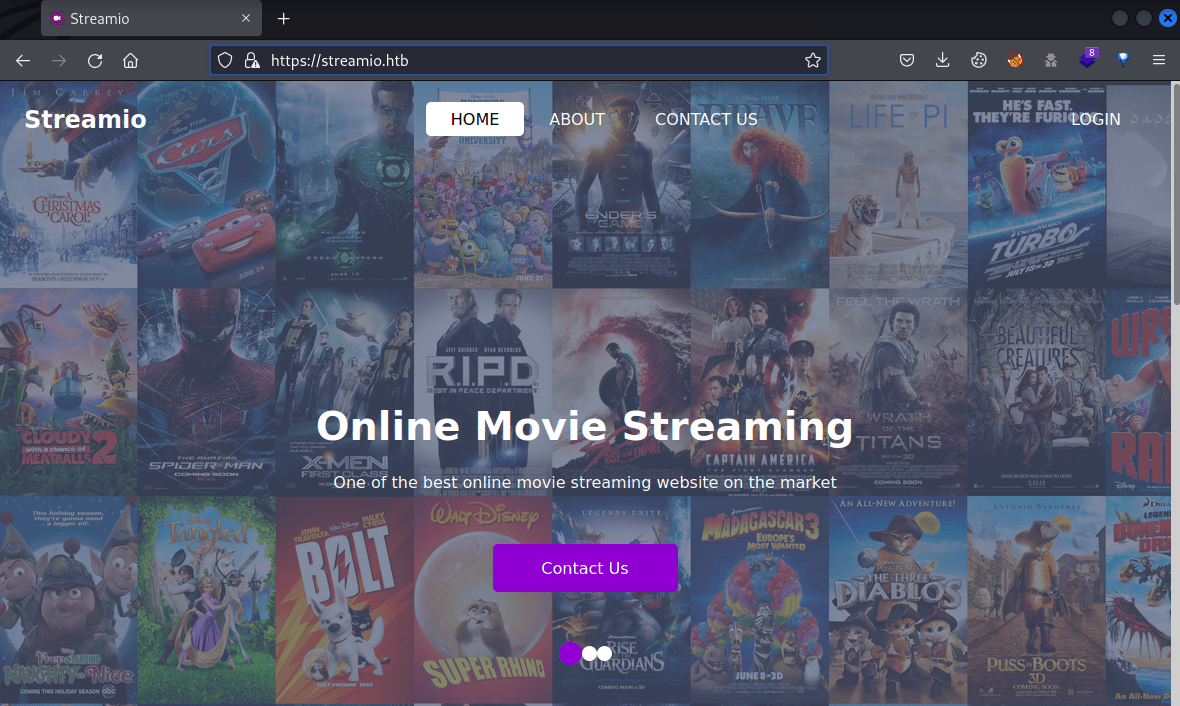Open the orange FoxyProxy extension
The height and width of the screenshot is (706, 1180).
[1014, 60]
